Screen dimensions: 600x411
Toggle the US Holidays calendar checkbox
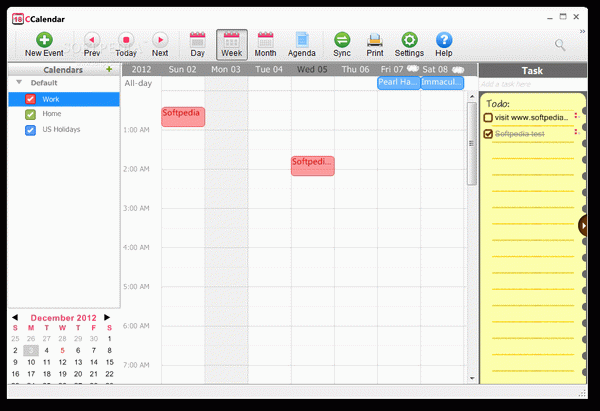point(30,130)
